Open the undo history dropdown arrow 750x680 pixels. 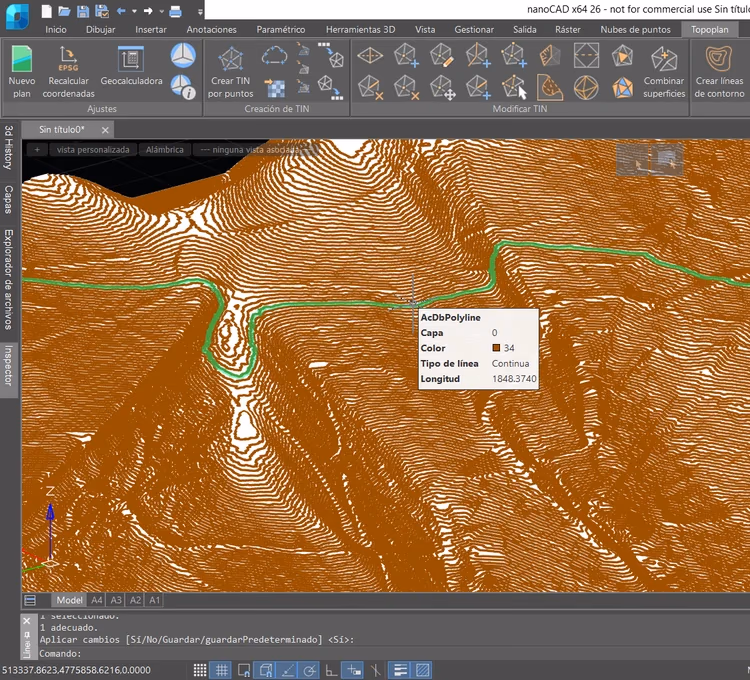click(x=134, y=11)
